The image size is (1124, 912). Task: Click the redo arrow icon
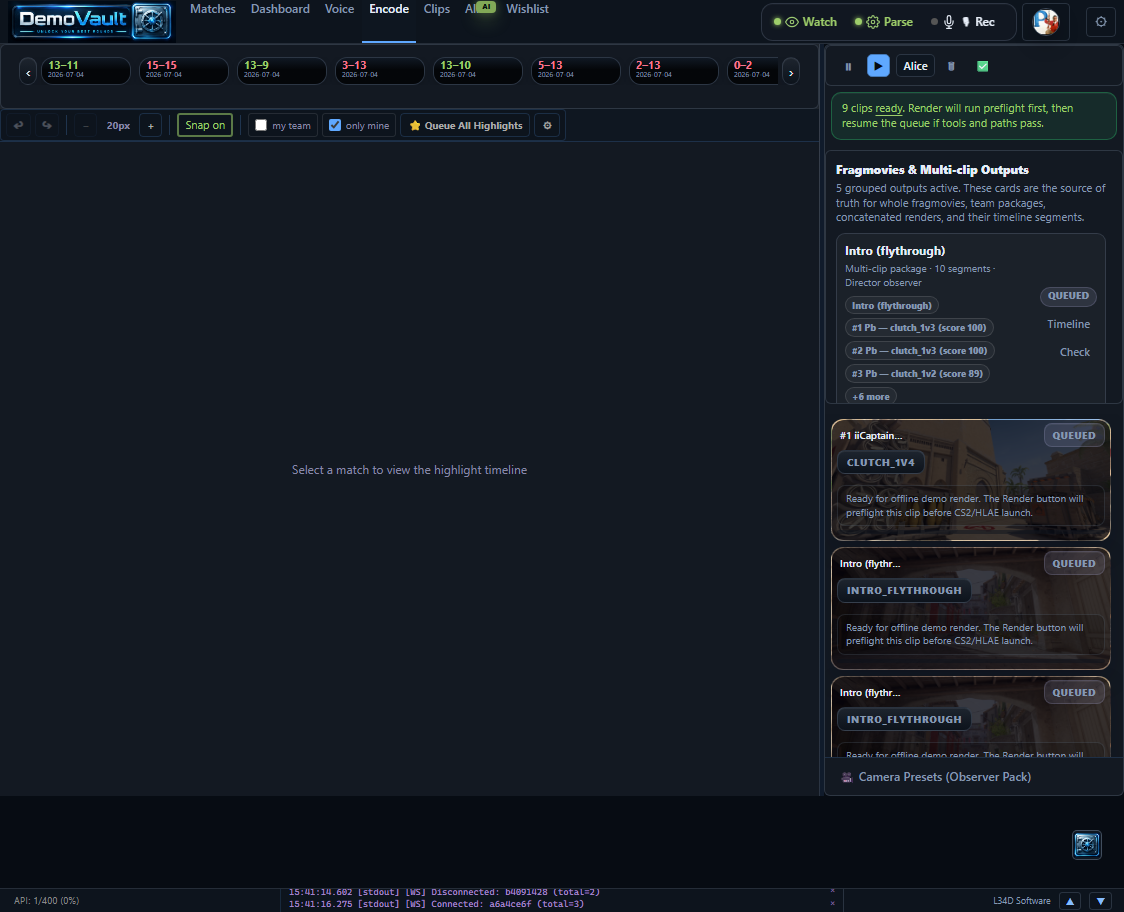[47, 125]
